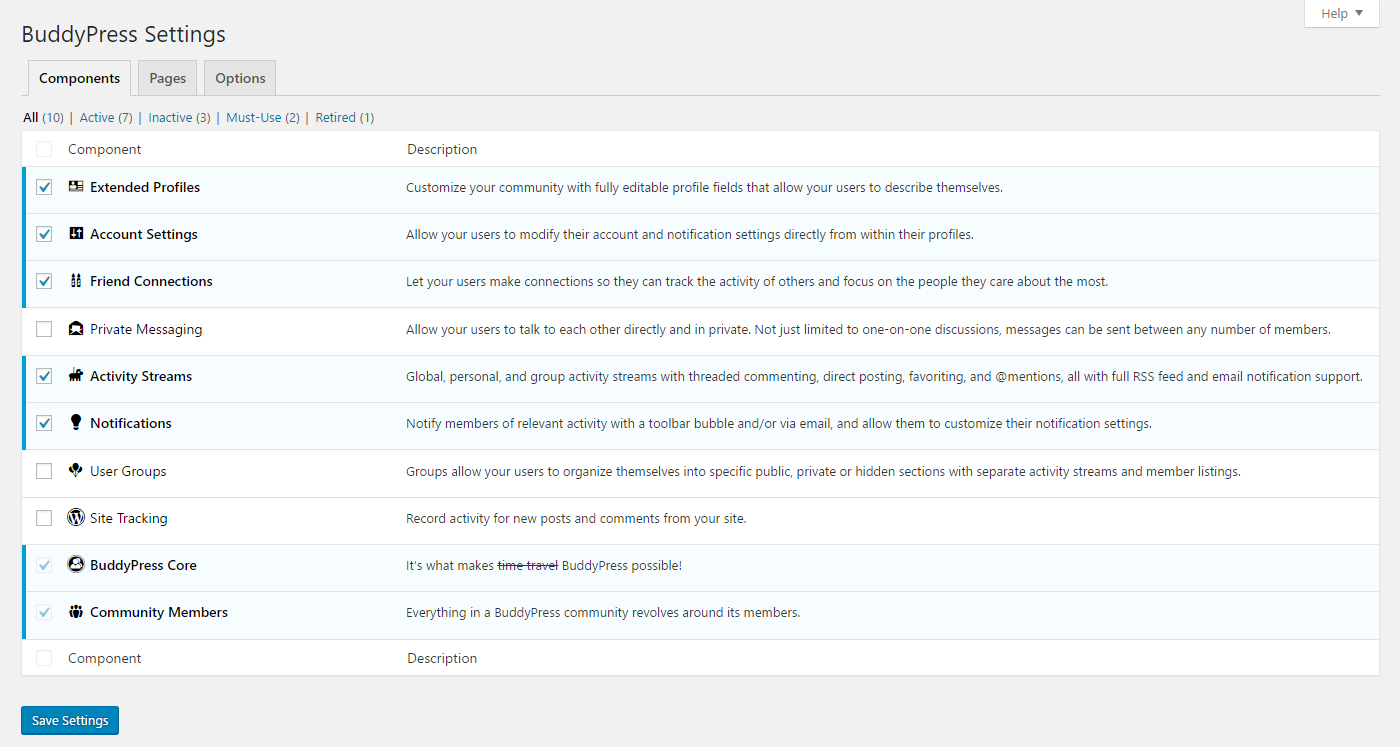Click the User Groups description text
1400x747 pixels.
click(x=823, y=471)
